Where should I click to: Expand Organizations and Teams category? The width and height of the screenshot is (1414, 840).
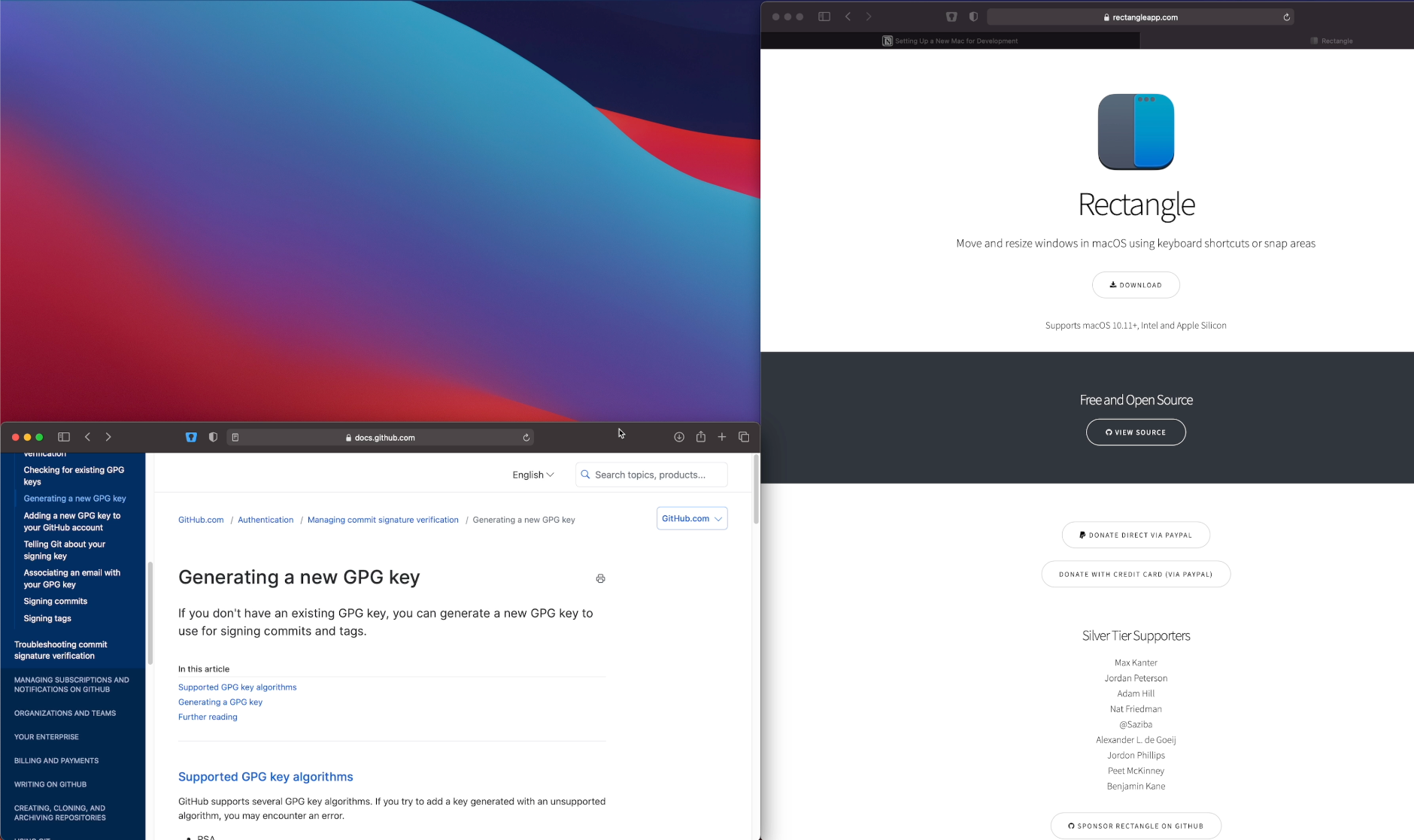tap(65, 714)
